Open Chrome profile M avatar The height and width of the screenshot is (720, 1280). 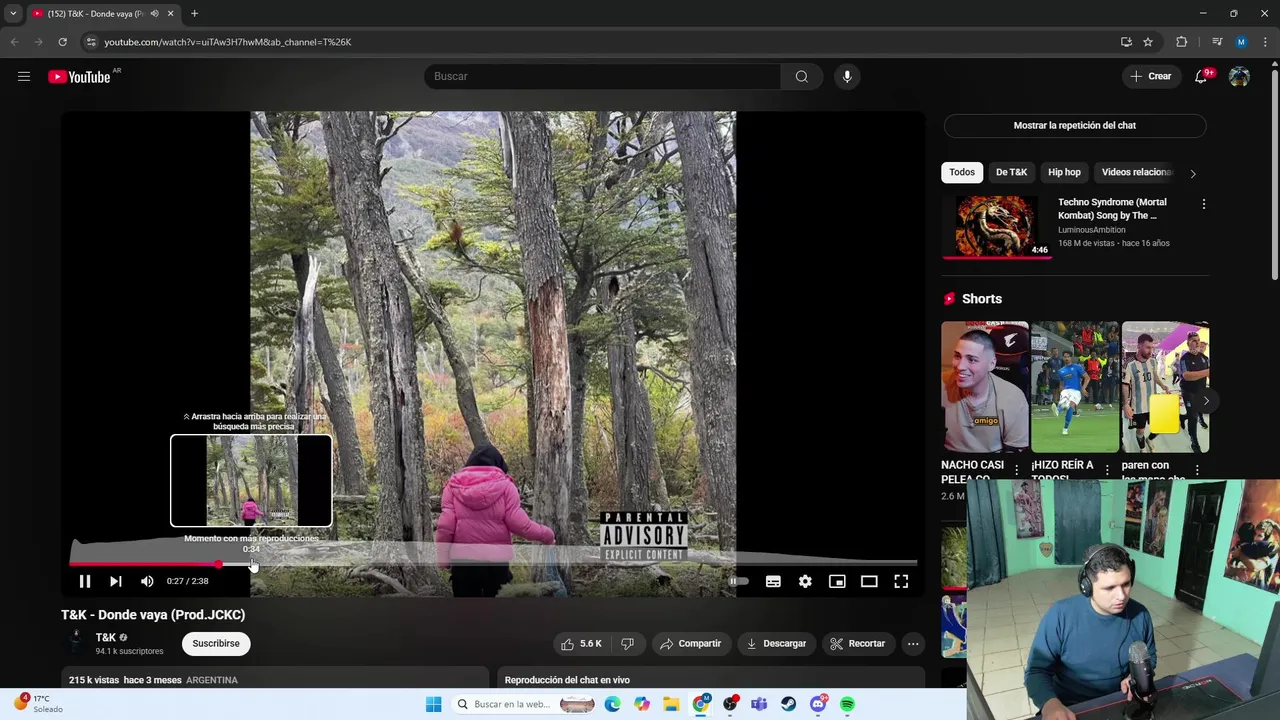coord(1241,42)
